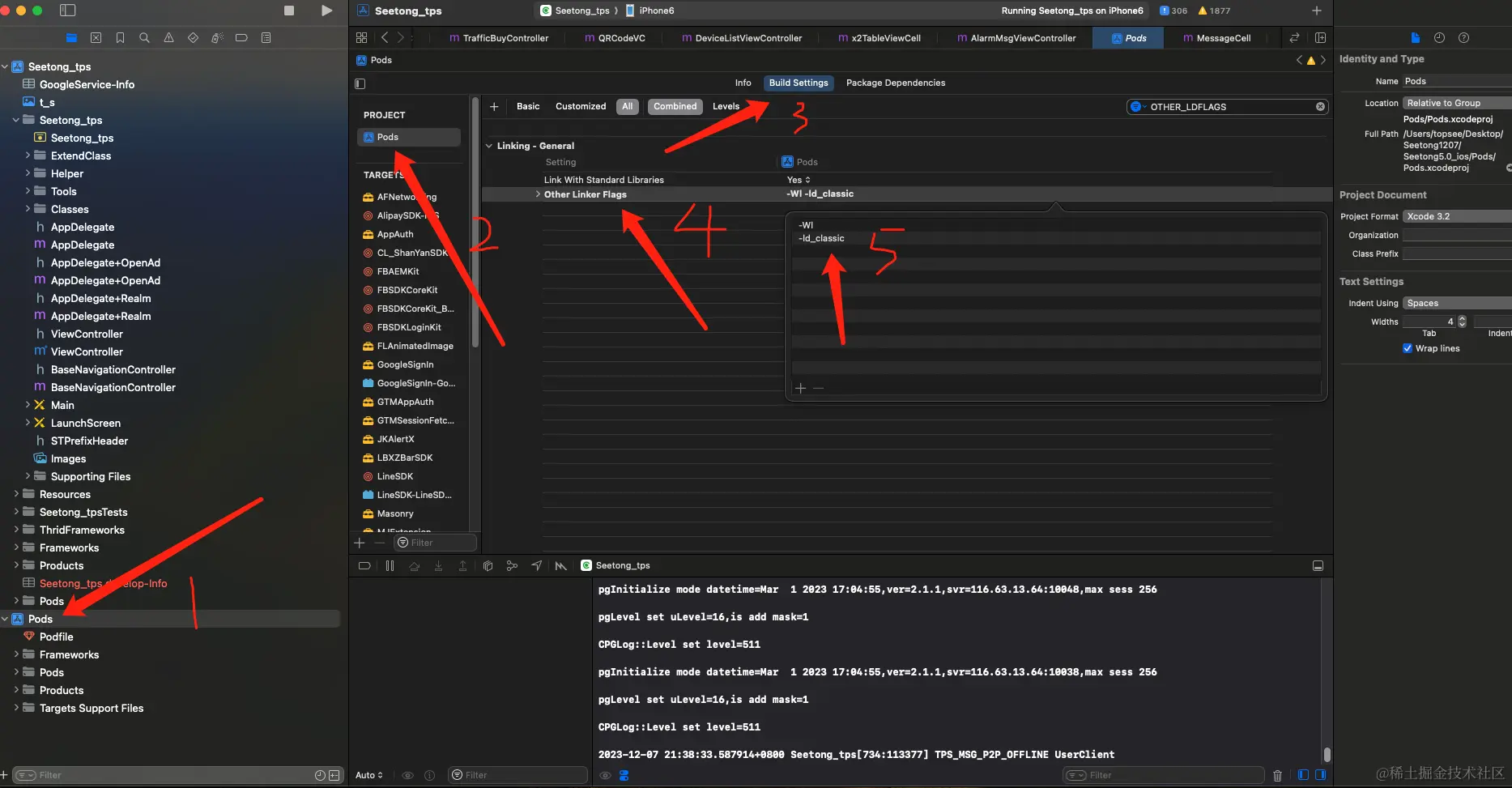Open the Indent Using Spaces dropdown
The height and width of the screenshot is (788, 1512).
(x=1457, y=303)
